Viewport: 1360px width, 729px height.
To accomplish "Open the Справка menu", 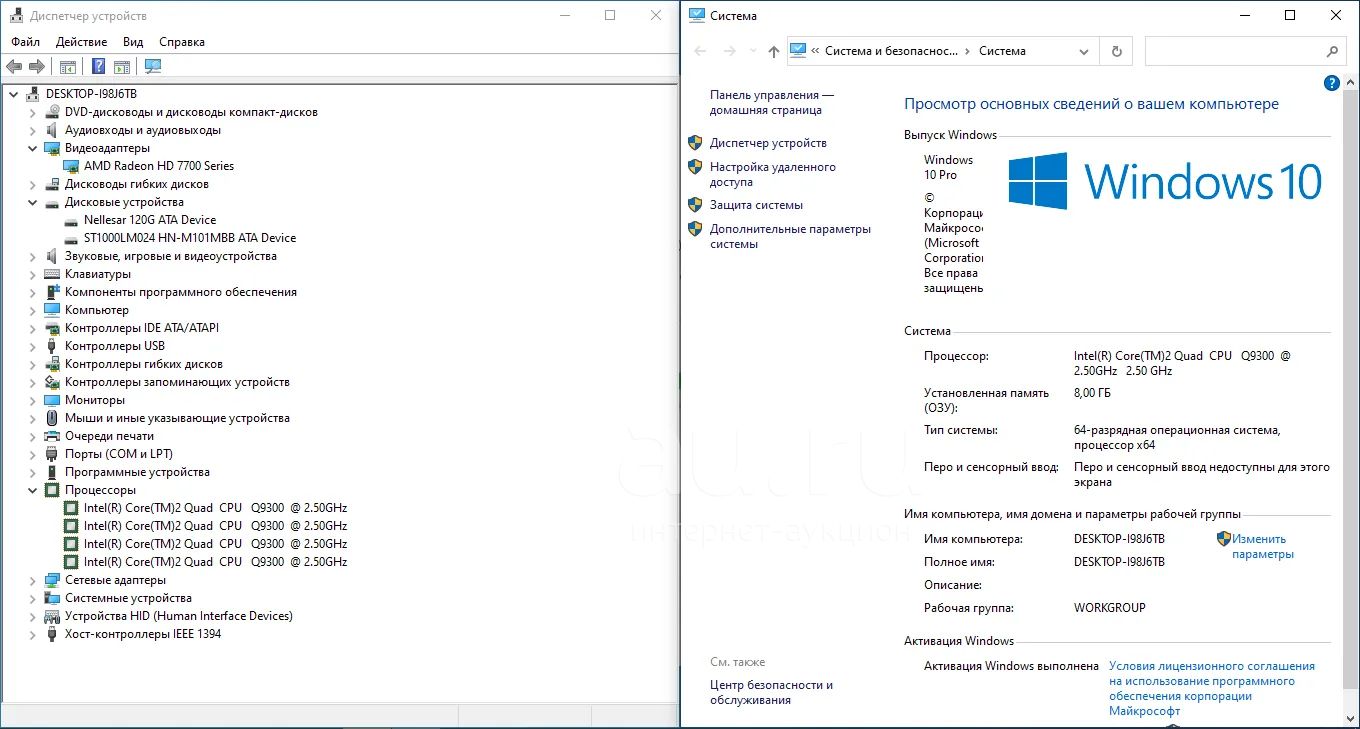I will coord(182,42).
